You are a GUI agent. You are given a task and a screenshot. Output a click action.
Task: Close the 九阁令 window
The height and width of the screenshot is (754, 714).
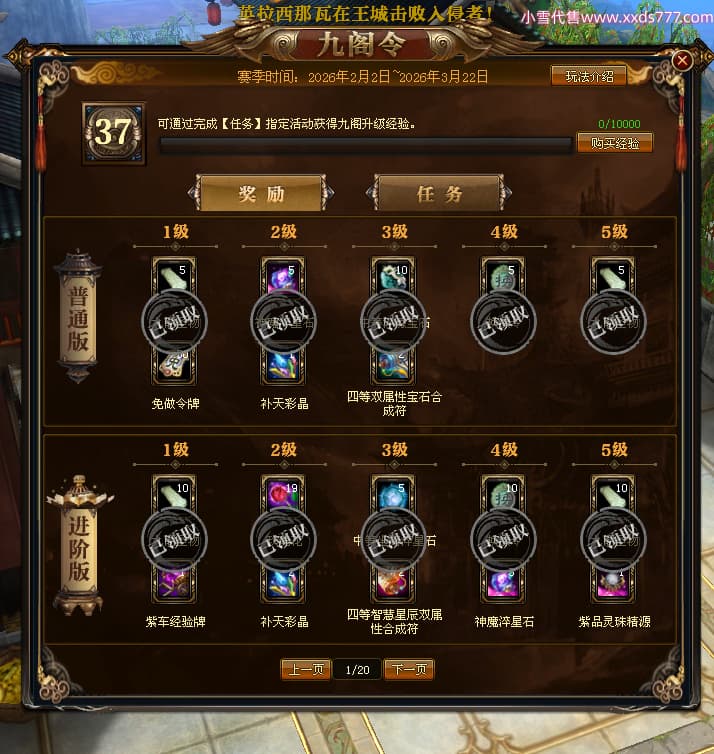click(682, 61)
